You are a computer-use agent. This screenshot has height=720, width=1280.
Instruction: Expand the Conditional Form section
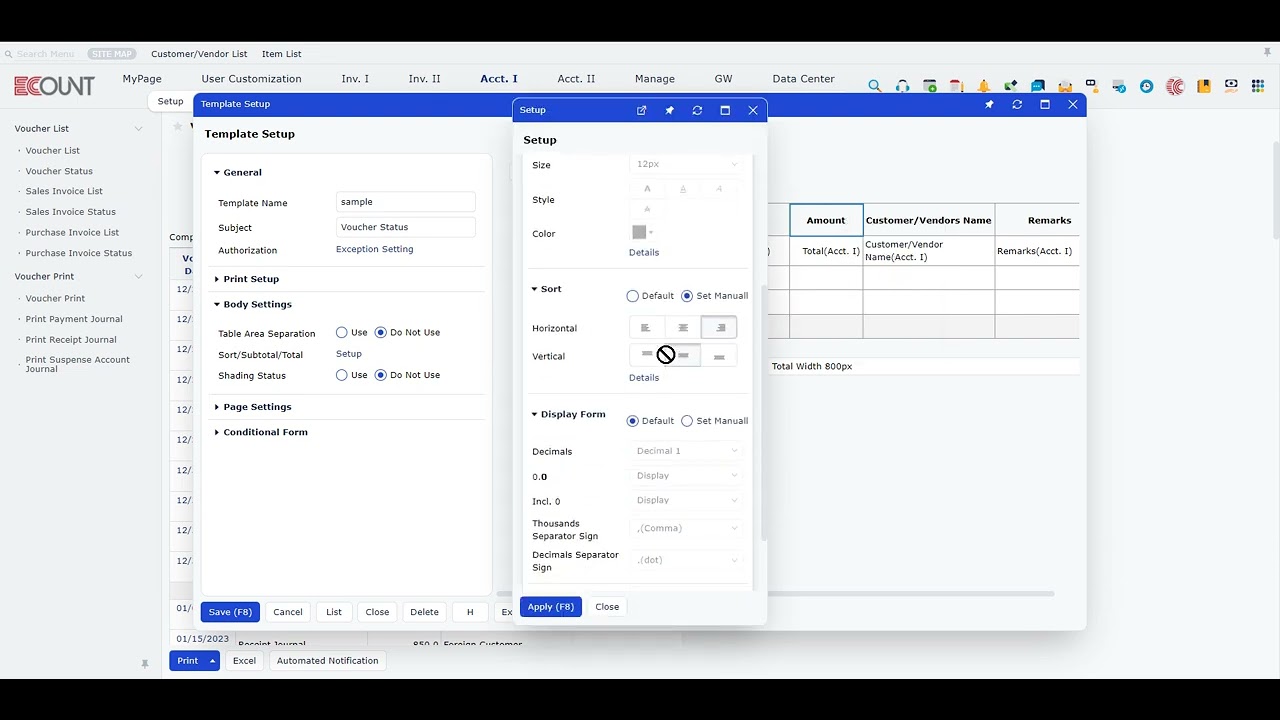(260, 432)
